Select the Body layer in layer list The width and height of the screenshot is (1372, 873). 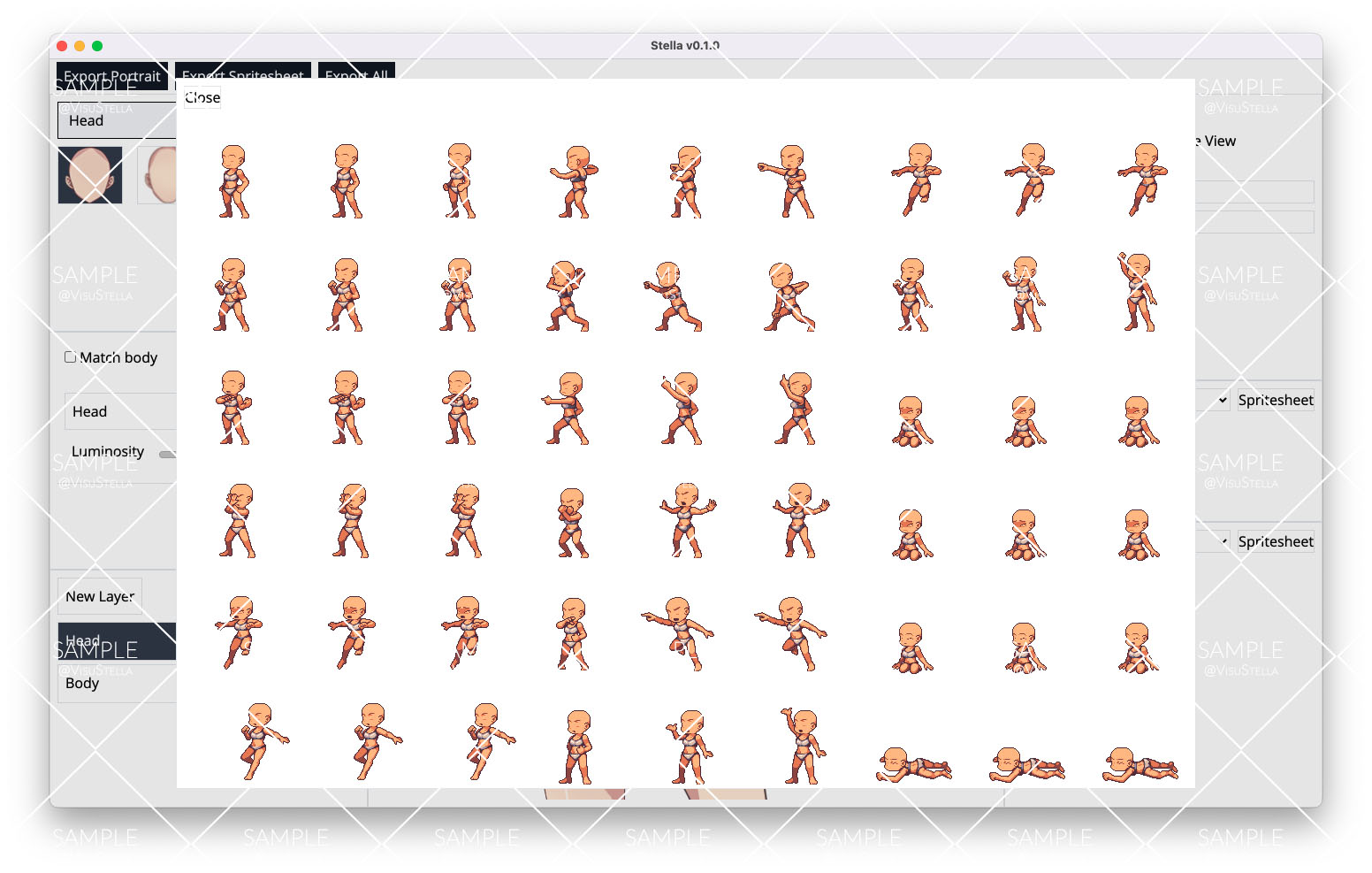[117, 683]
